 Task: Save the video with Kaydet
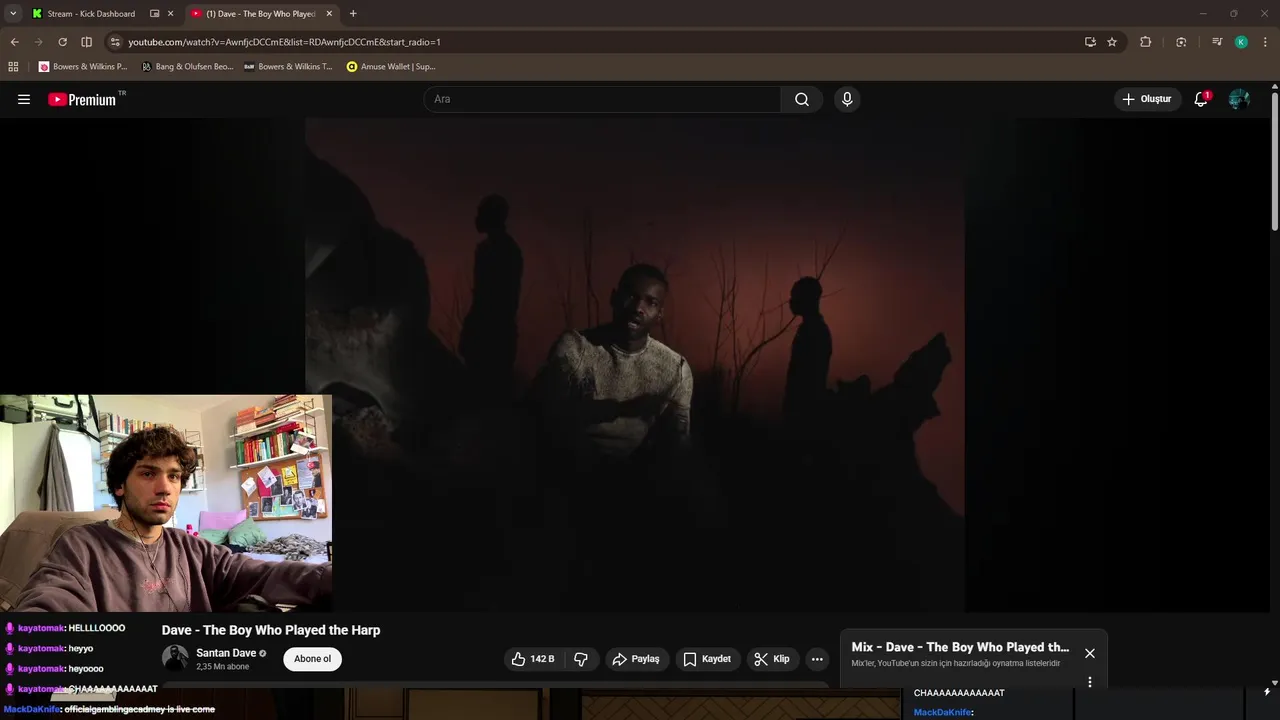click(707, 659)
